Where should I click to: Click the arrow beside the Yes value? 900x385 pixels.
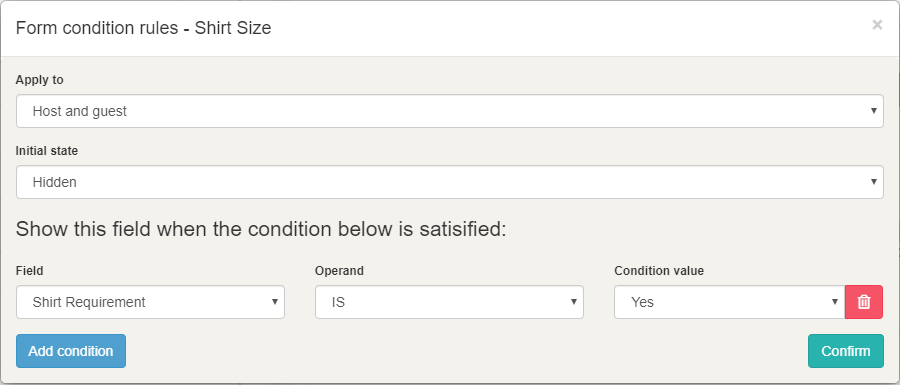(835, 302)
